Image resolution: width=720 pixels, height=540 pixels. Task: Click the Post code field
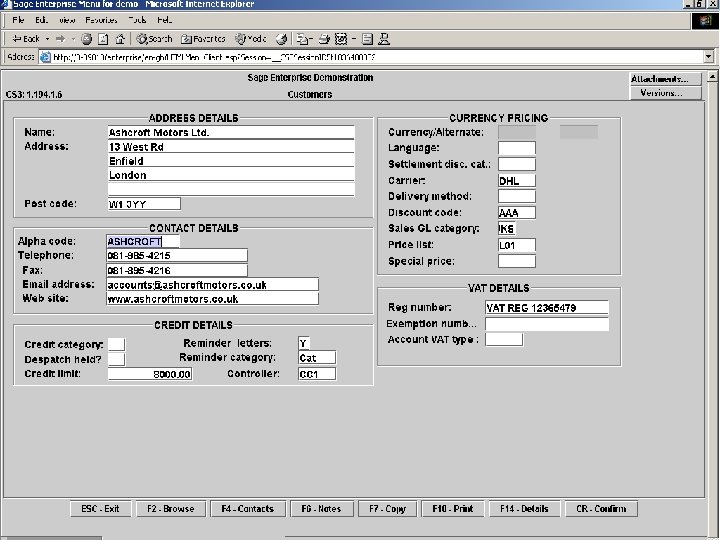pyautogui.click(x=144, y=204)
